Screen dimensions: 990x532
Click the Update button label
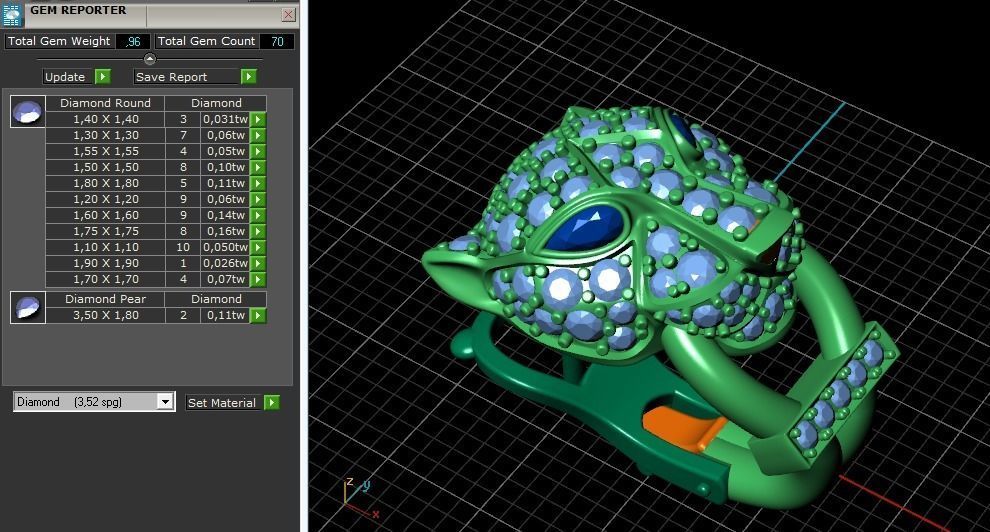(65, 77)
